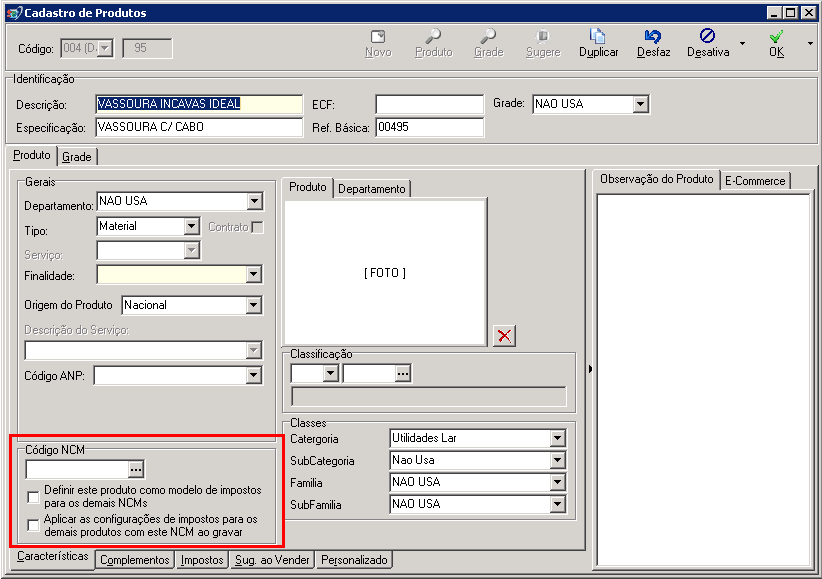
Task: Remove photo with the red X icon
Action: click(x=504, y=336)
